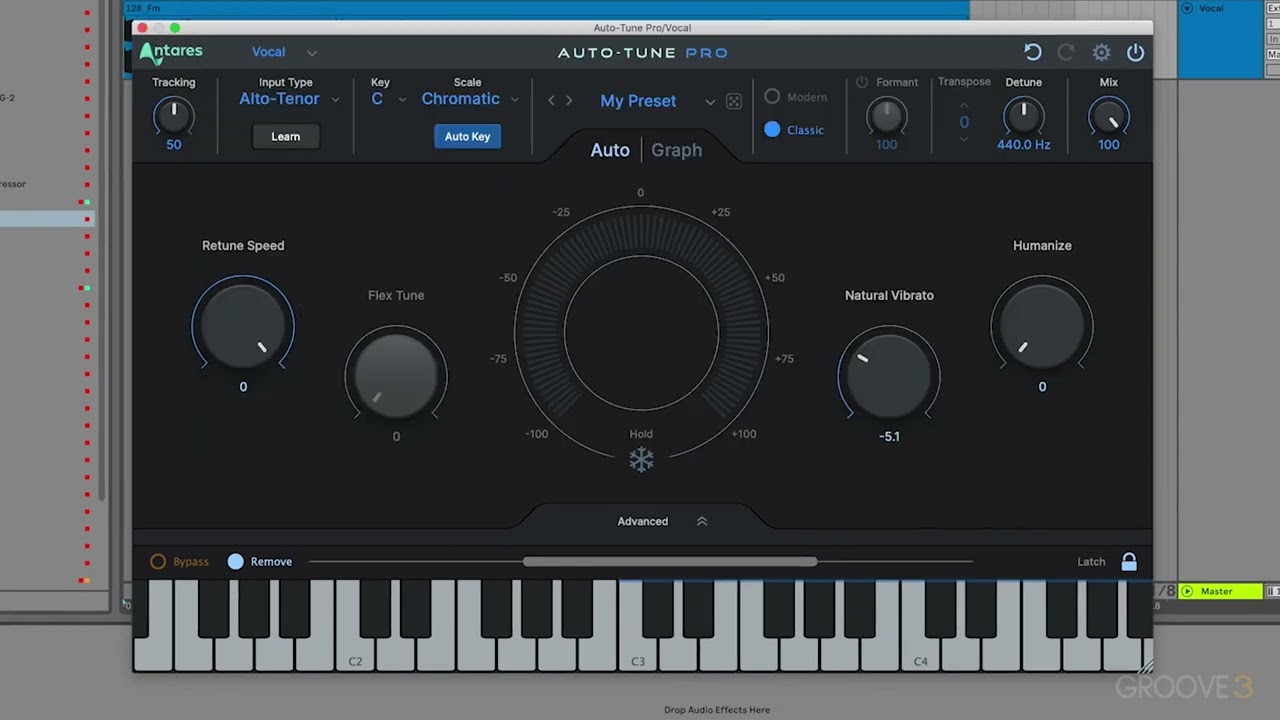Decrease Transpose with the down arrow
Viewport: 1280px width, 720px height.
tap(964, 139)
